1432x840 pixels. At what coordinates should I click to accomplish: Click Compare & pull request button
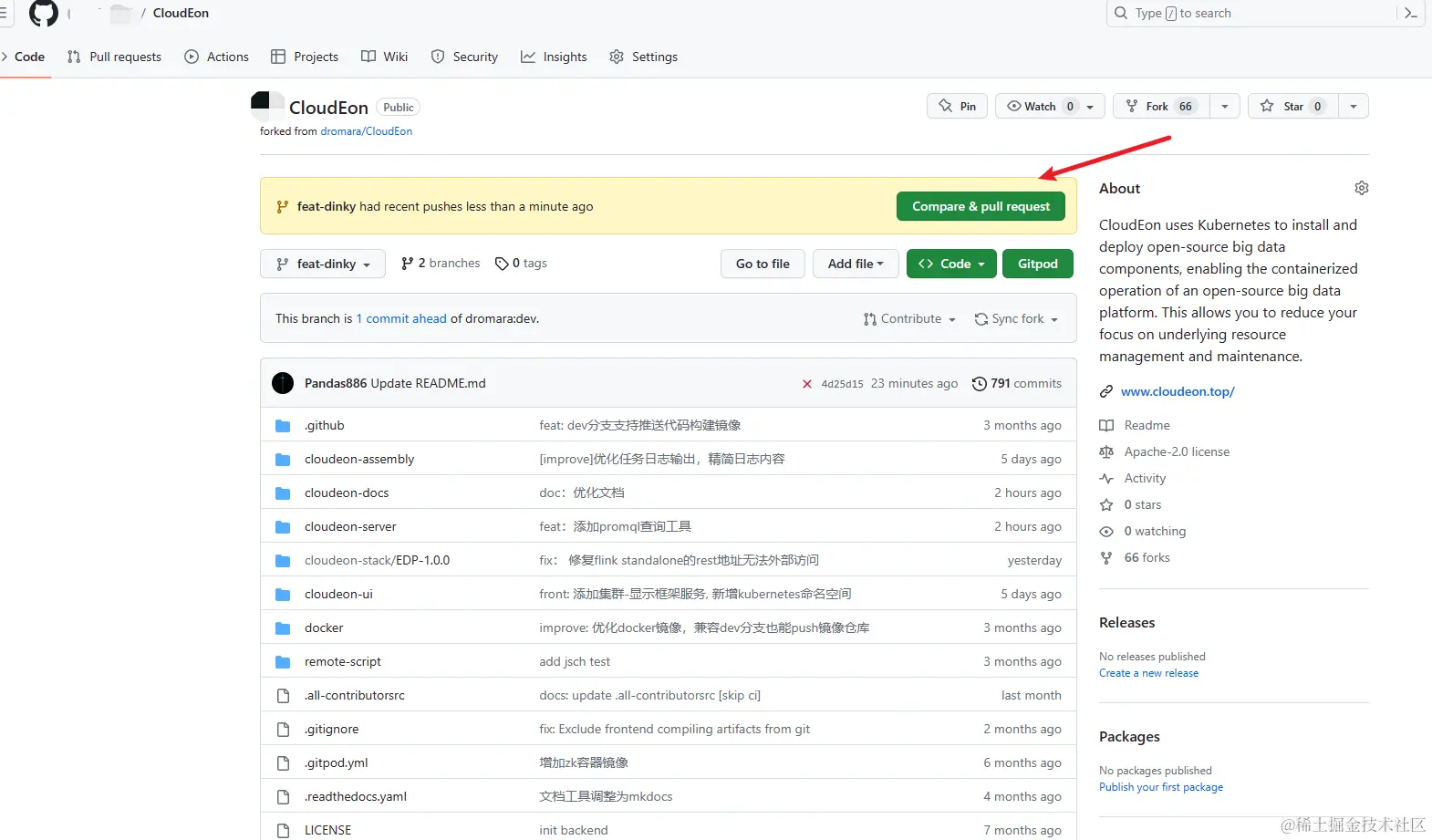pyautogui.click(x=981, y=206)
